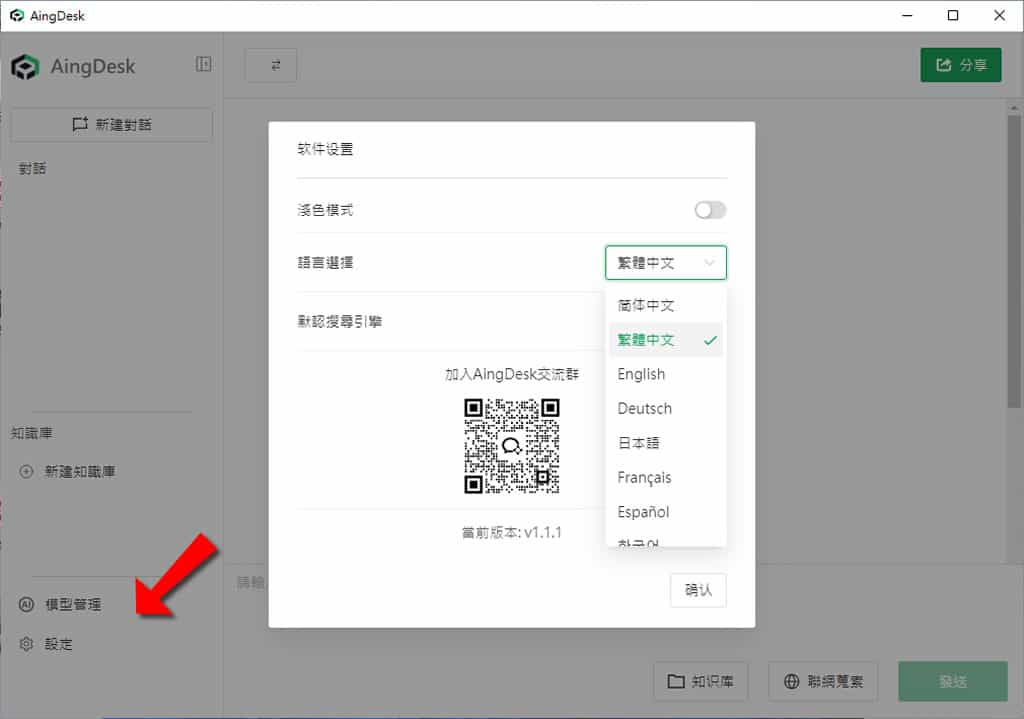This screenshot has height=719, width=1024.
Task: Click the 當前版本: v1.1.1 text
Action: [x=512, y=532]
